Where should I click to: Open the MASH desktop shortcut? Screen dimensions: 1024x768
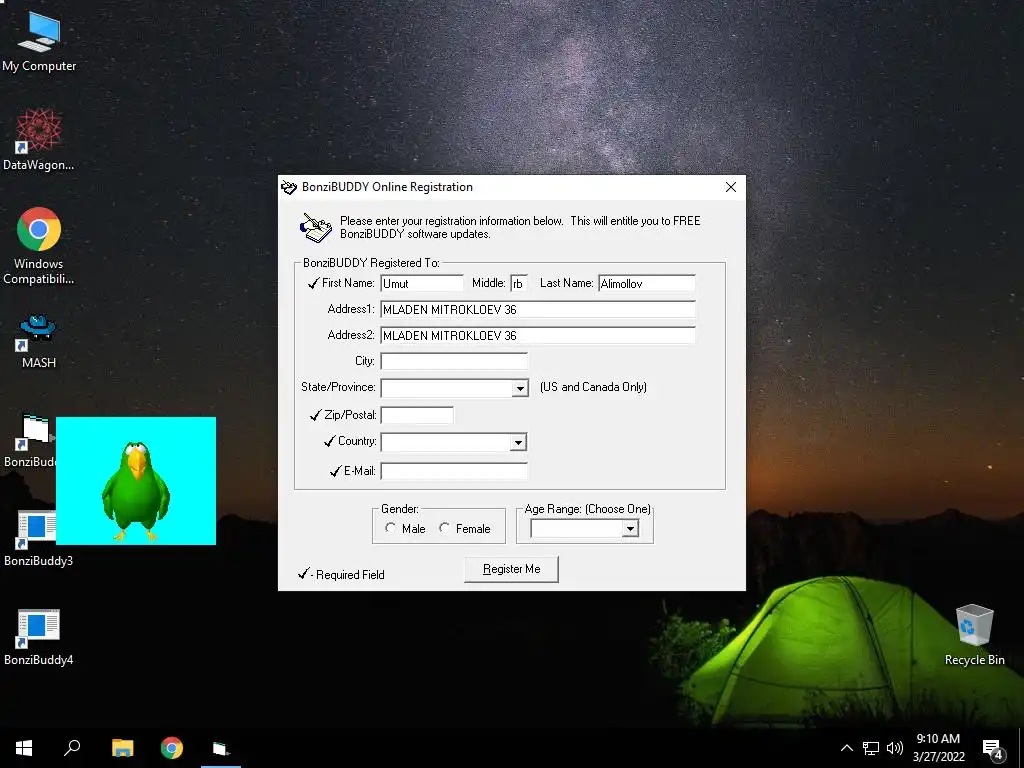pyautogui.click(x=39, y=342)
